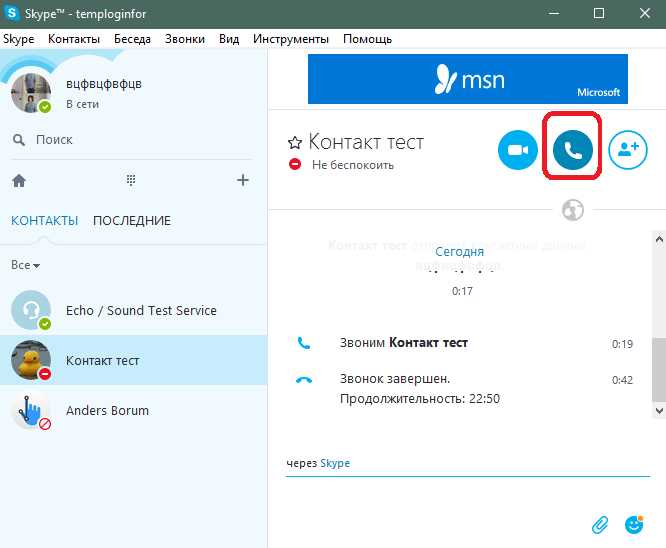Click the Поиск search field
The image size is (666, 548).
click(132, 140)
